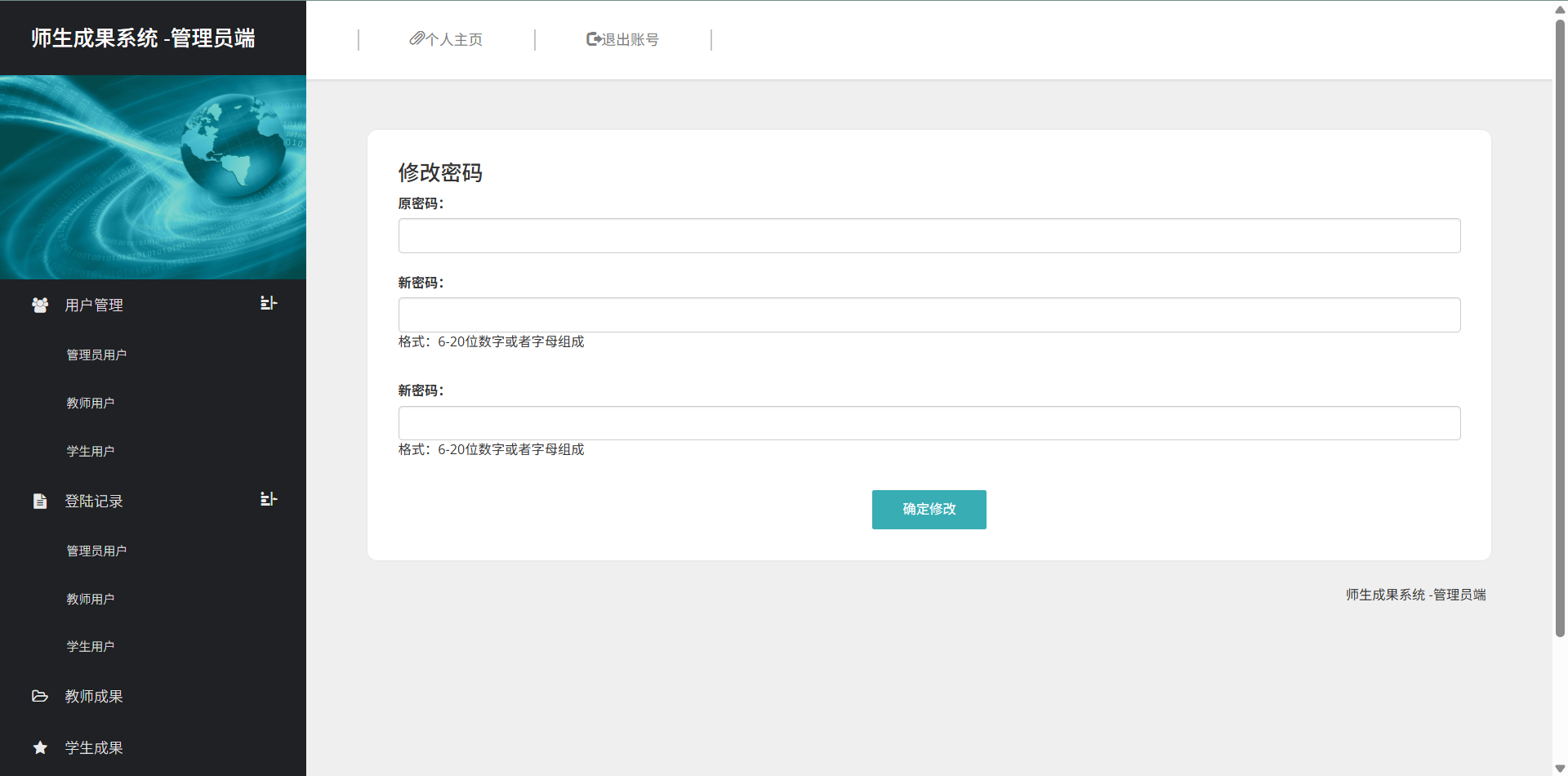Click the format hint under second 新密码 field
This screenshot has height=776, width=1568.
pyautogui.click(x=492, y=449)
